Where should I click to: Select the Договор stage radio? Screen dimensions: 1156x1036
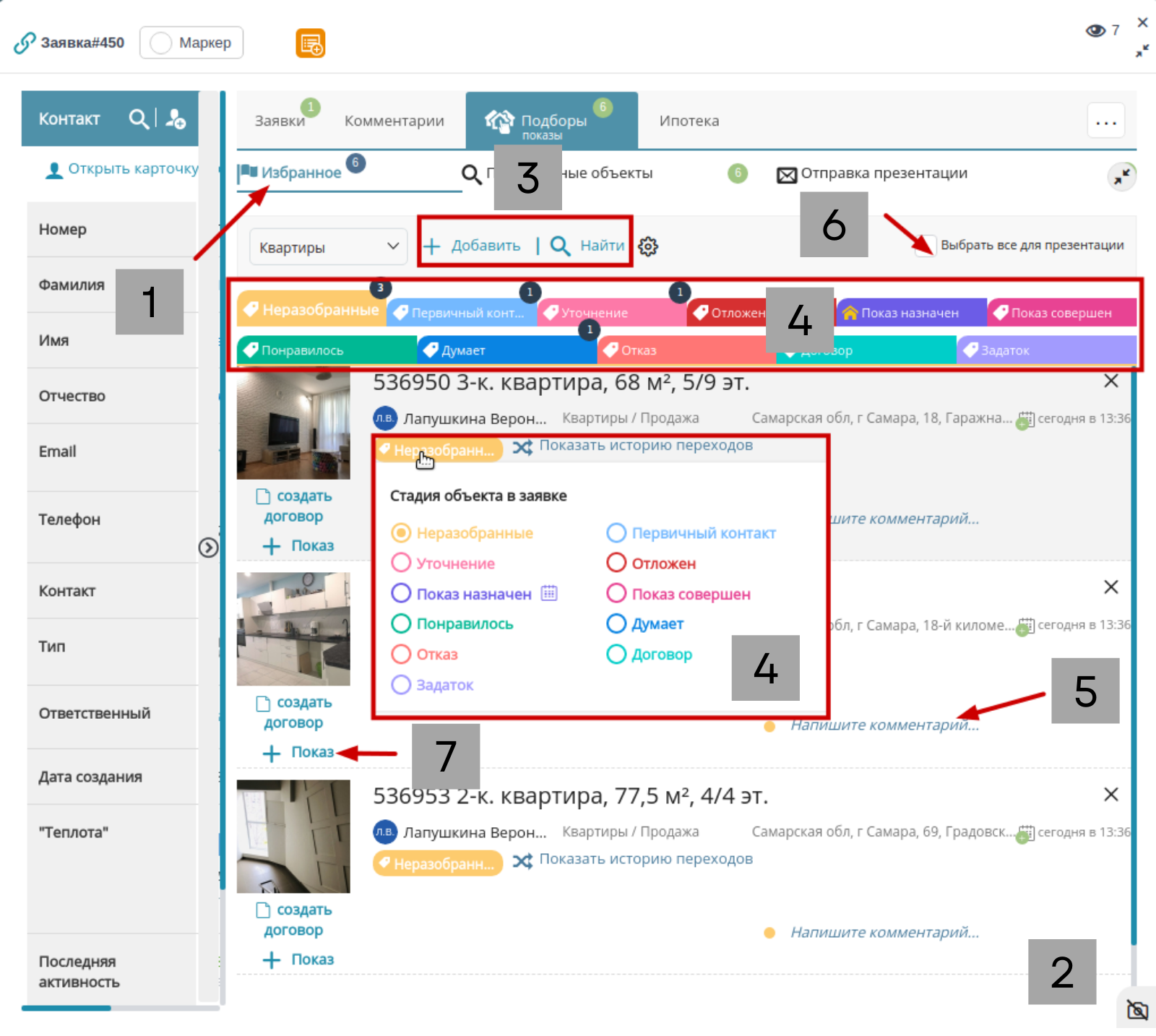click(x=616, y=654)
